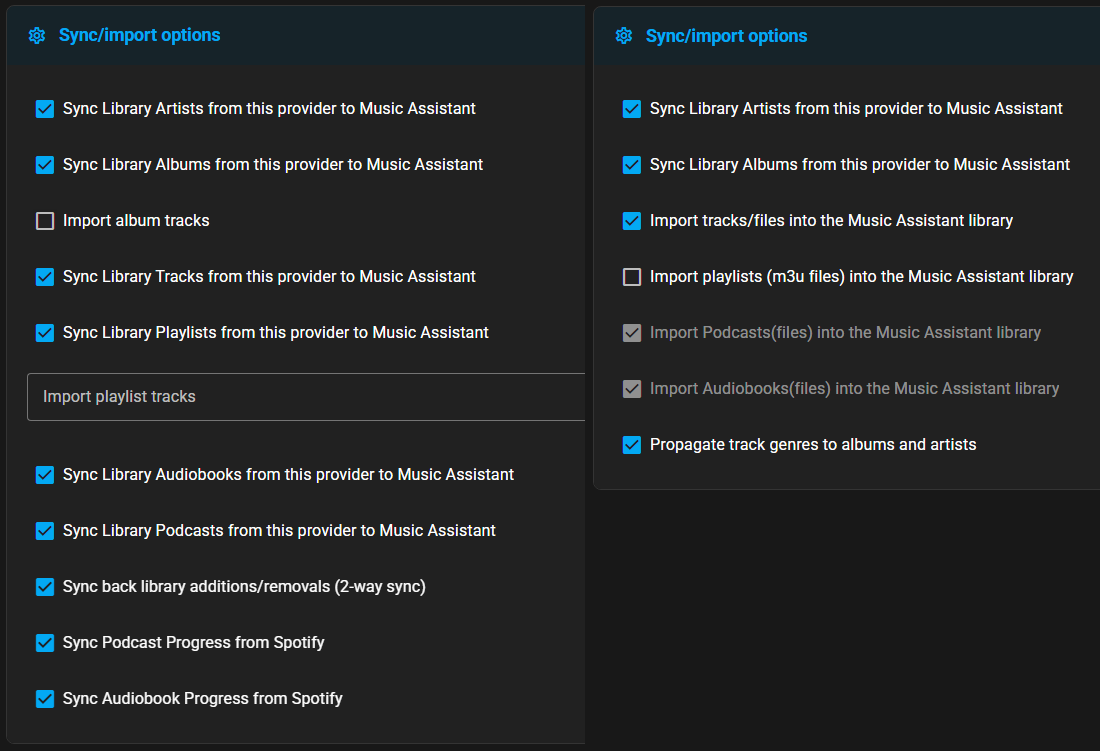This screenshot has height=751, width=1100.
Task: Uncheck Sync Library Albums in the left panel
Action: point(45,165)
